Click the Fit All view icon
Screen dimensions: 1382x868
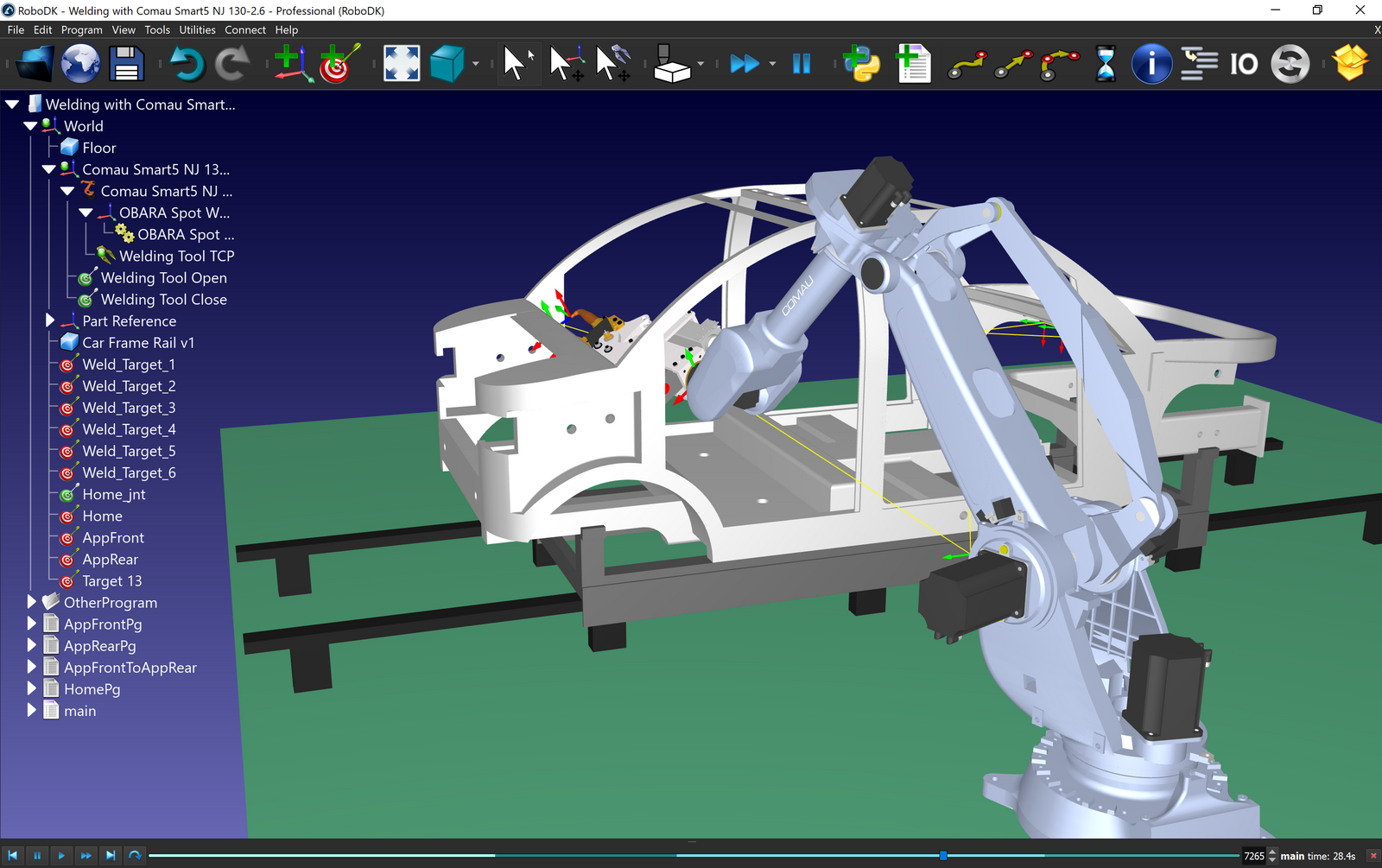click(x=402, y=64)
